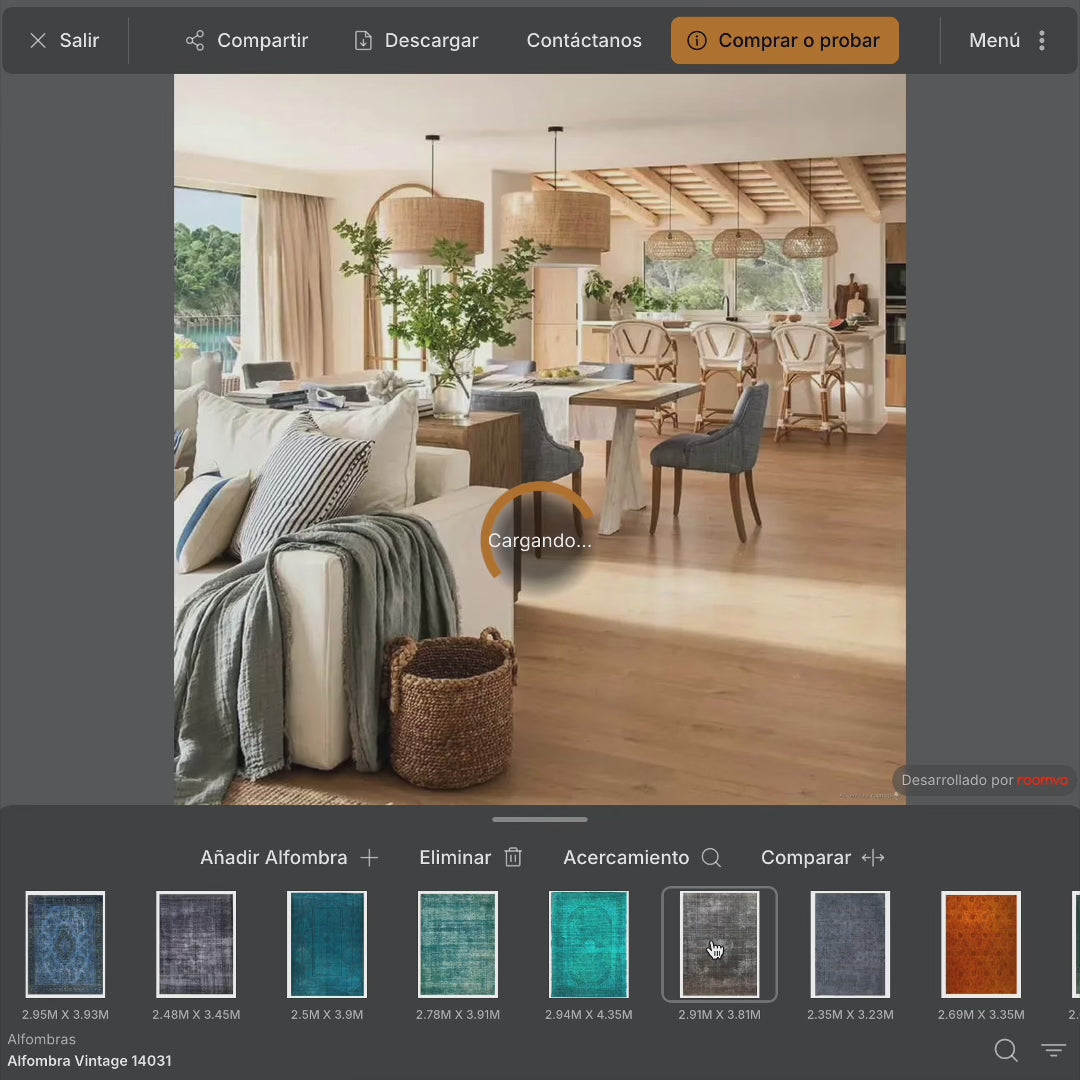Open the three-dot Menú icon

pos(1041,41)
